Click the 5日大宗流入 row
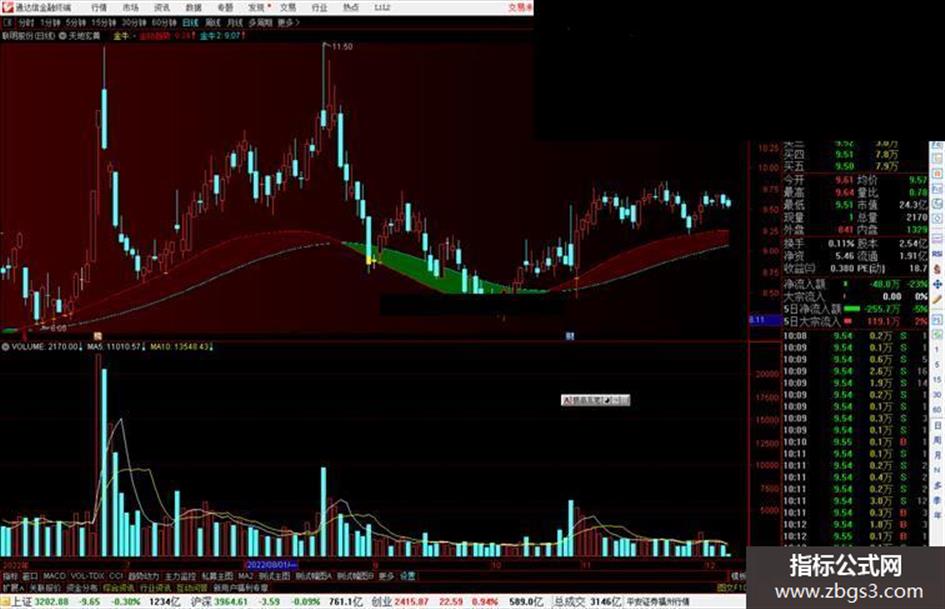Screen dimensions: 945x609 point(856,321)
